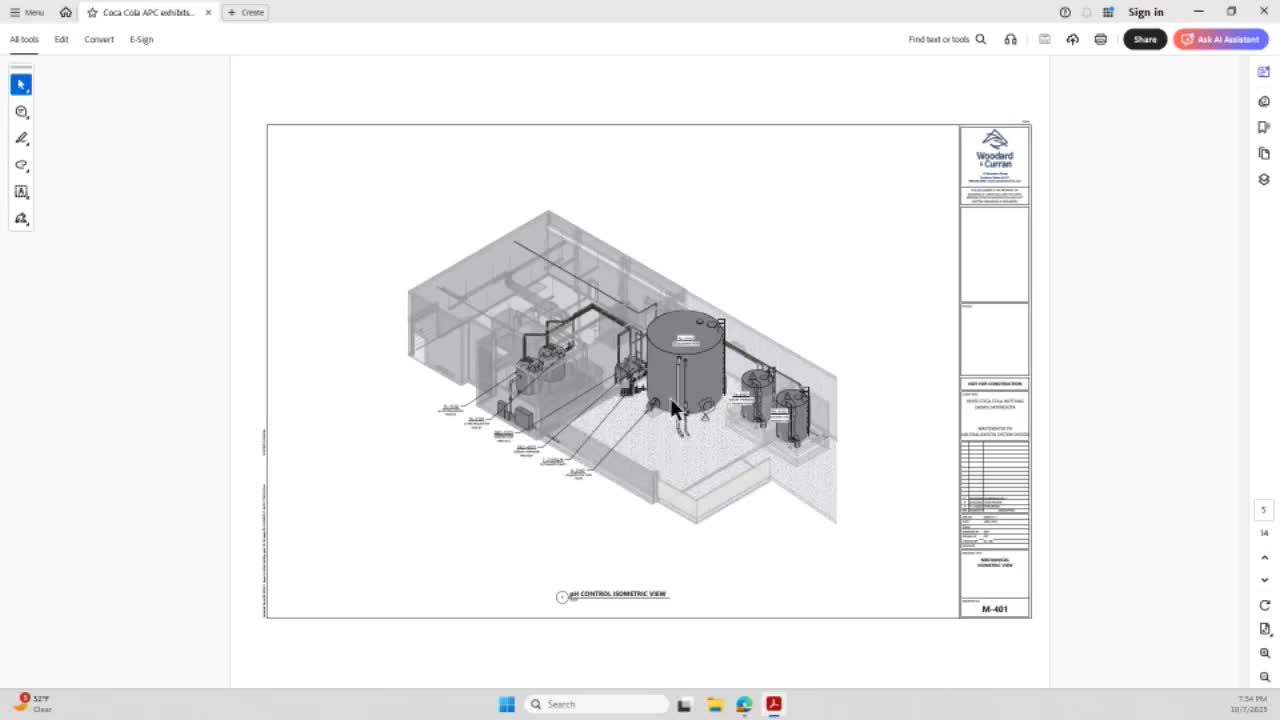Open the bookmarks panel in right sidebar
Screen dimensions: 1280x720
pos(1264,127)
